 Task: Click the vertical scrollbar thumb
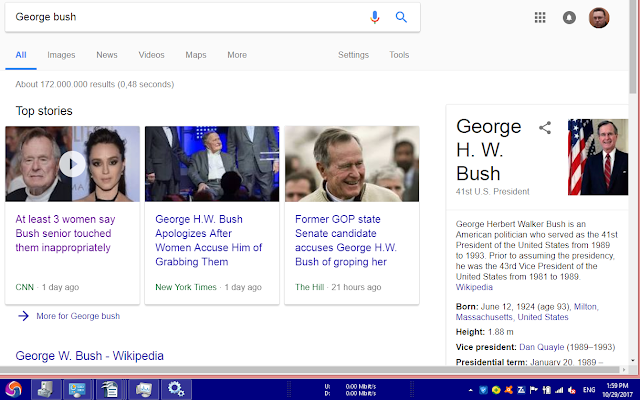tap(633, 47)
